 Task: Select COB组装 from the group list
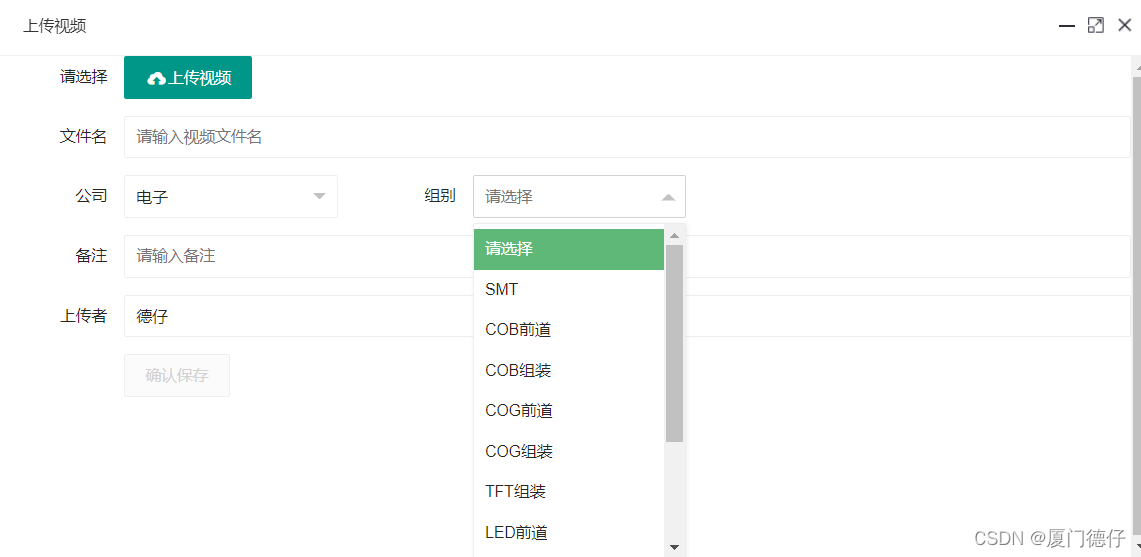point(569,371)
